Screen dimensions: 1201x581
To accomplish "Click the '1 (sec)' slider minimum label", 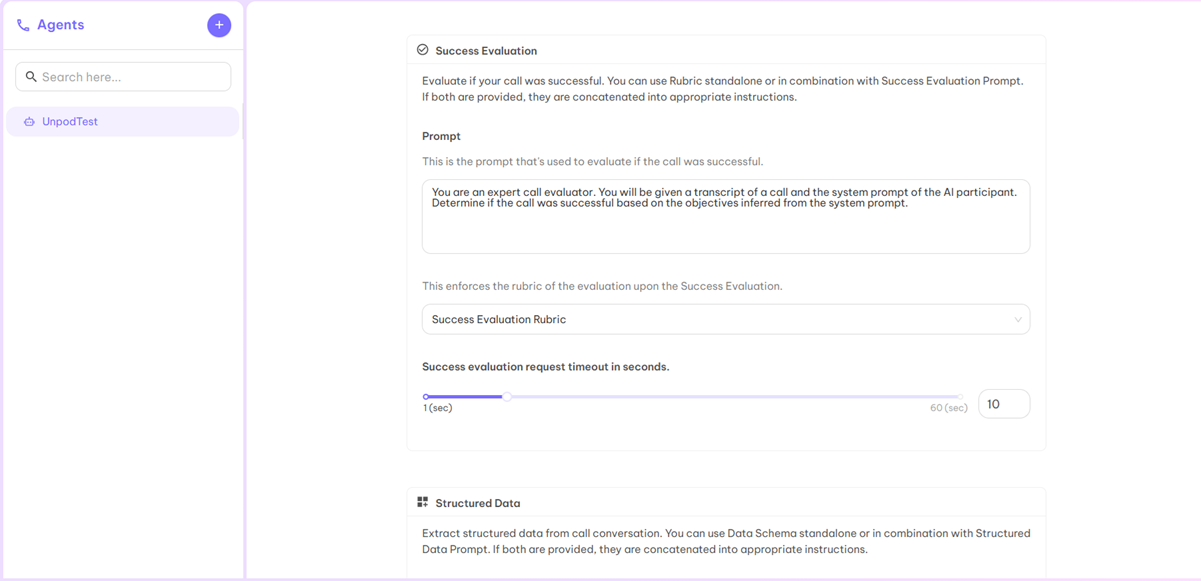I will [x=438, y=408].
